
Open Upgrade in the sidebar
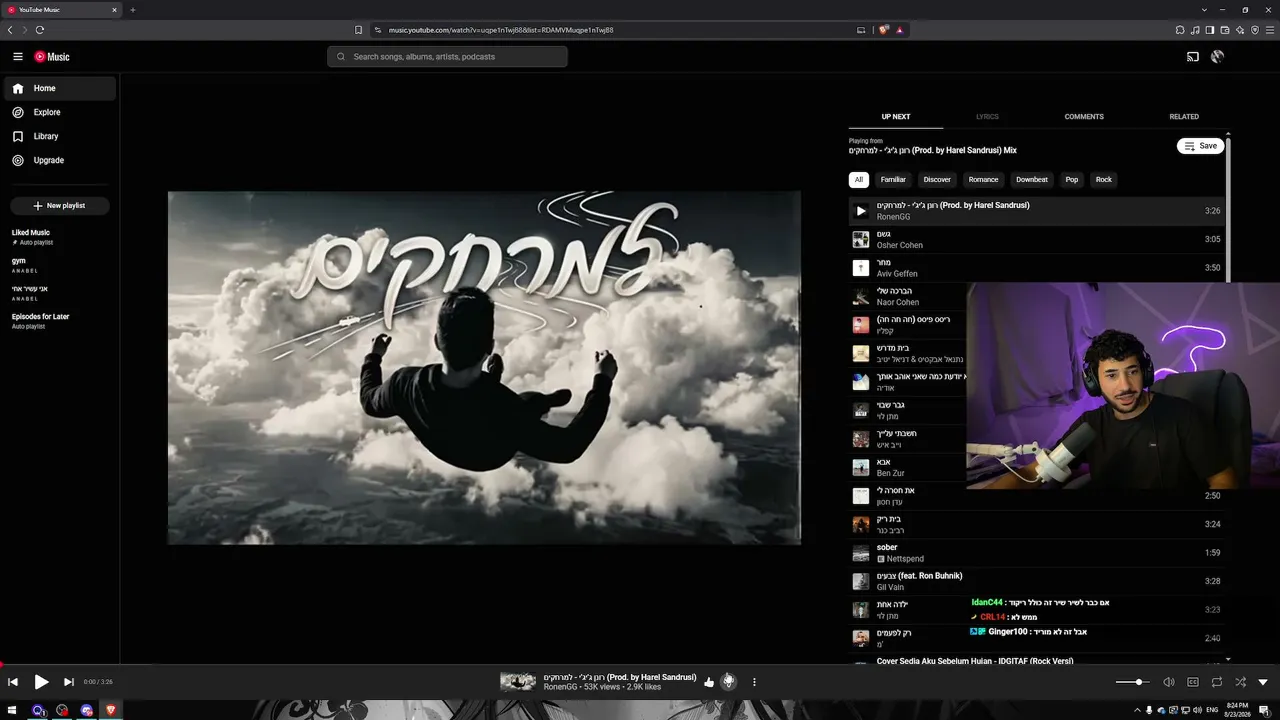click(x=60, y=160)
